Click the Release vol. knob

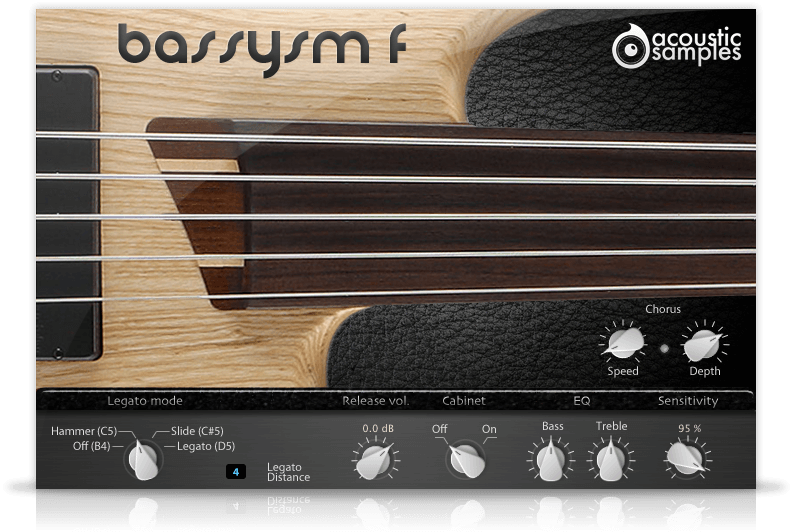[x=375, y=461]
